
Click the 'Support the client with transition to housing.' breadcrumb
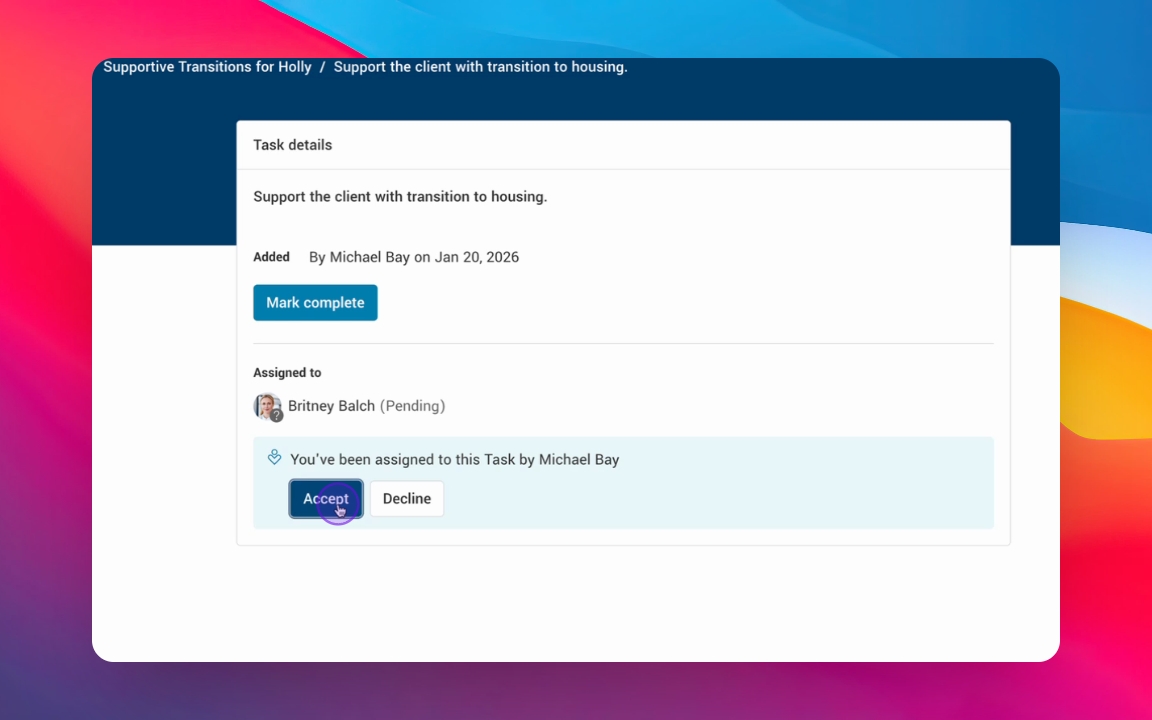coord(480,67)
